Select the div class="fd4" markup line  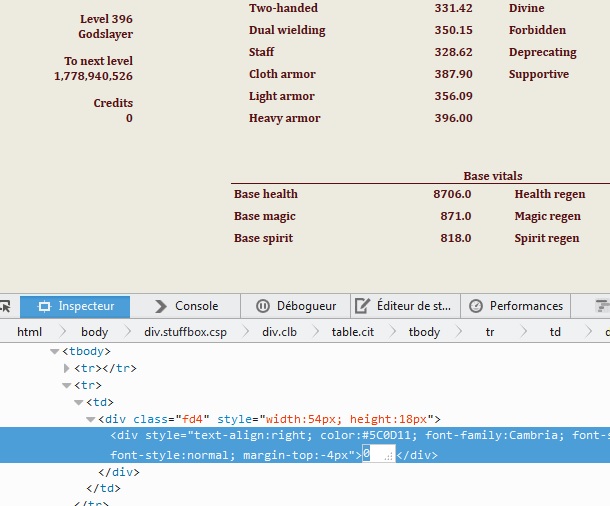[x=269, y=419]
